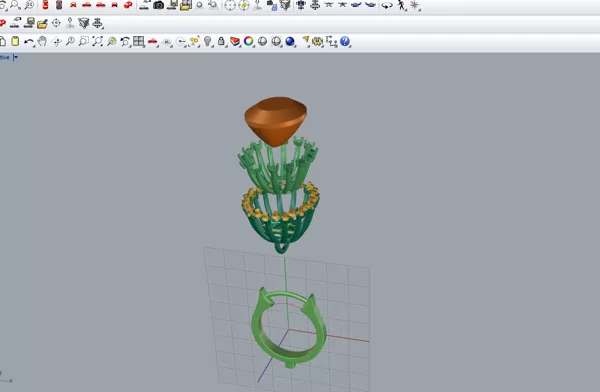Choose the red car front view icon
The width and height of the screenshot is (600, 392).
[x=73, y=5]
